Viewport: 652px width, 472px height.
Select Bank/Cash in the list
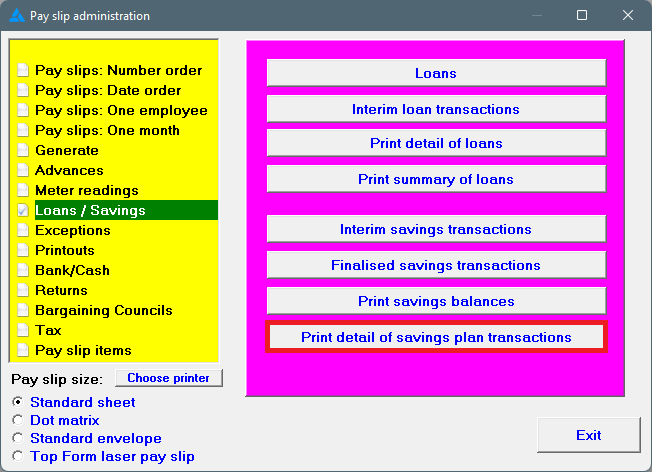coord(72,270)
